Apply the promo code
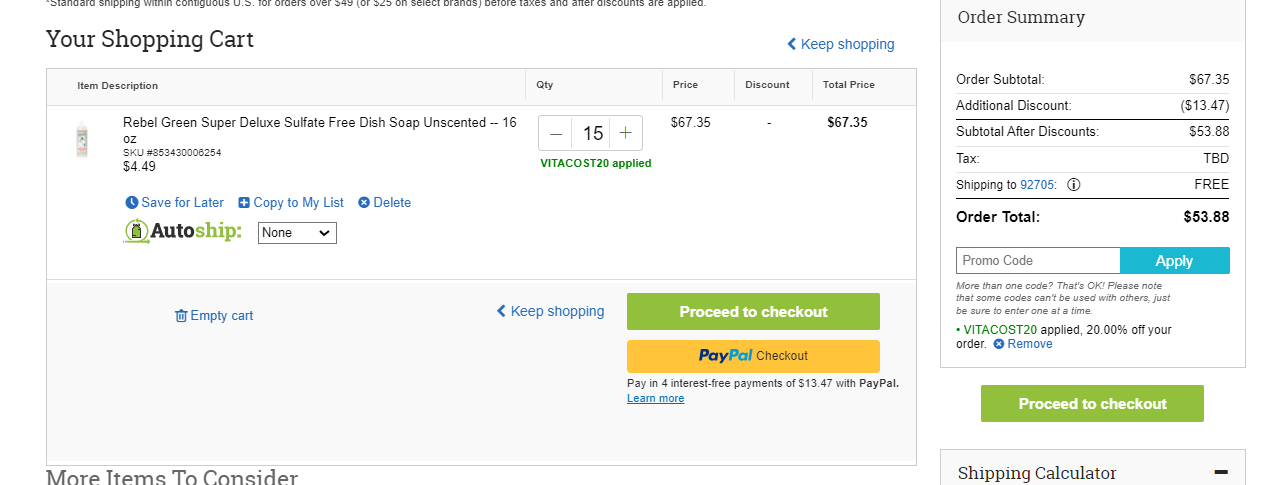This screenshot has height=485, width=1264. click(1175, 260)
